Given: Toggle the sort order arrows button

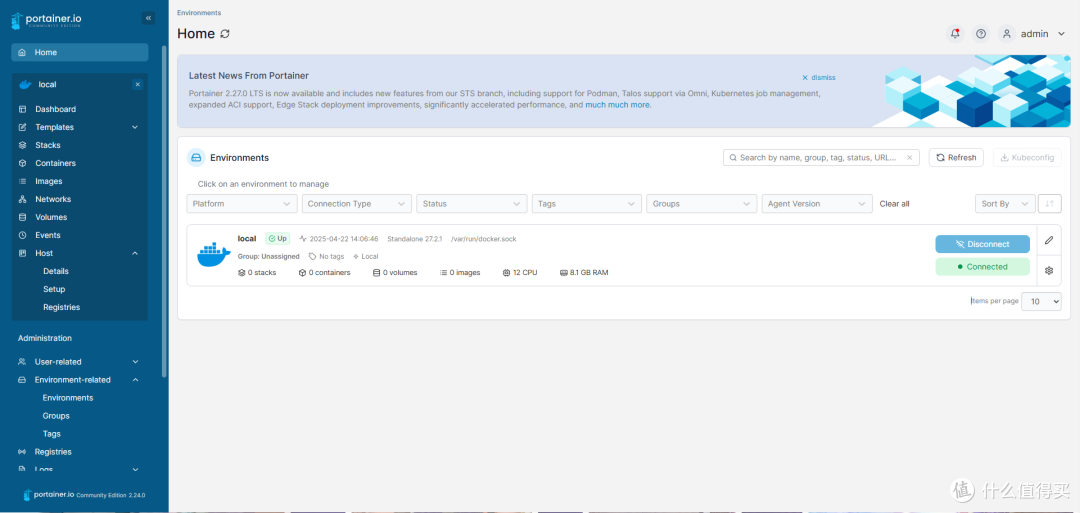Looking at the screenshot, I should (1050, 204).
